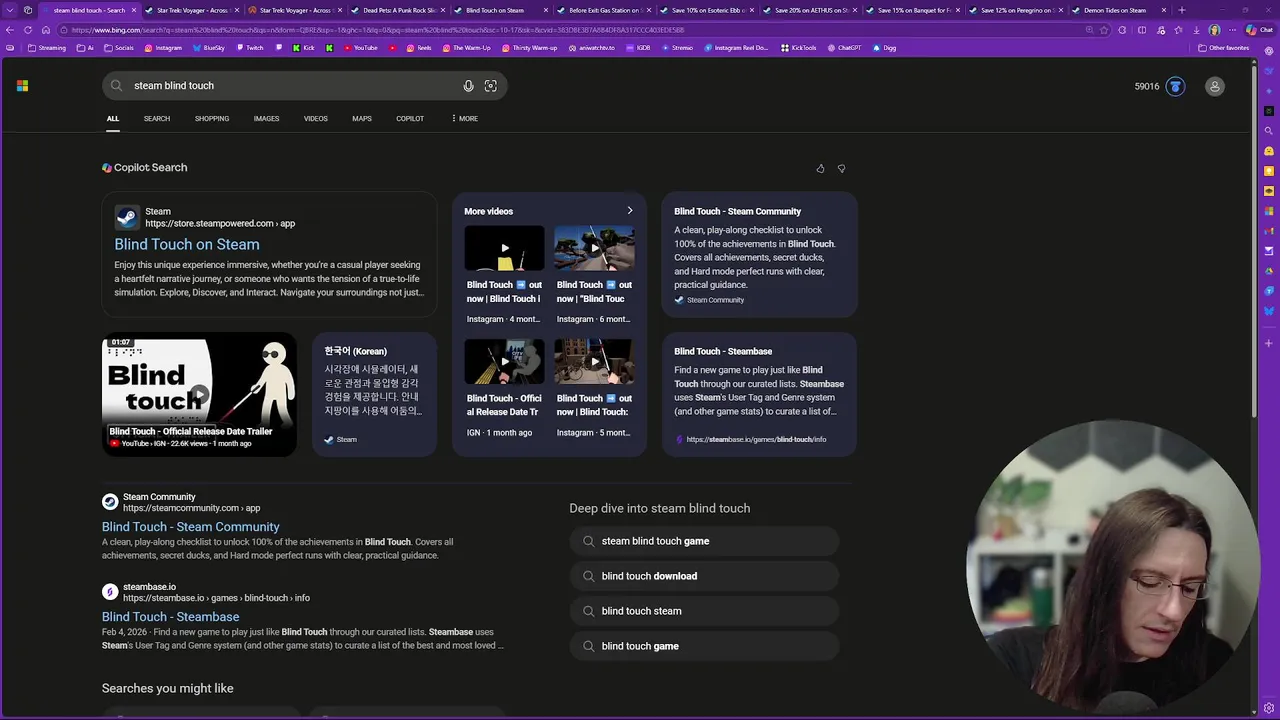Viewport: 1280px width, 720px height.
Task: Go back with the browser back arrow
Action: 10,30
